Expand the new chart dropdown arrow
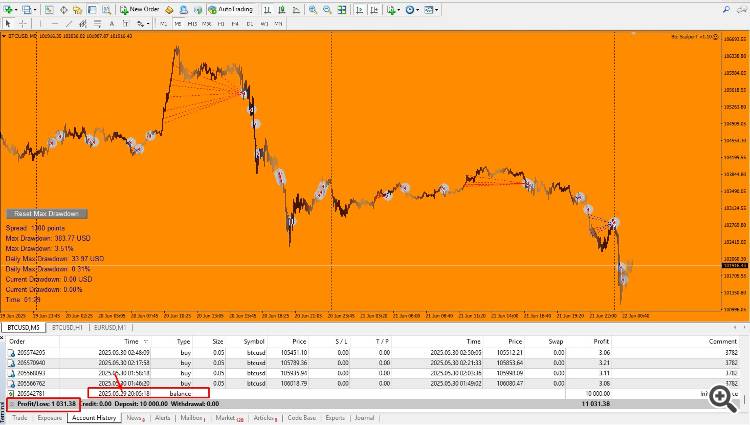Viewport: 750px width, 425px height. click(16, 10)
